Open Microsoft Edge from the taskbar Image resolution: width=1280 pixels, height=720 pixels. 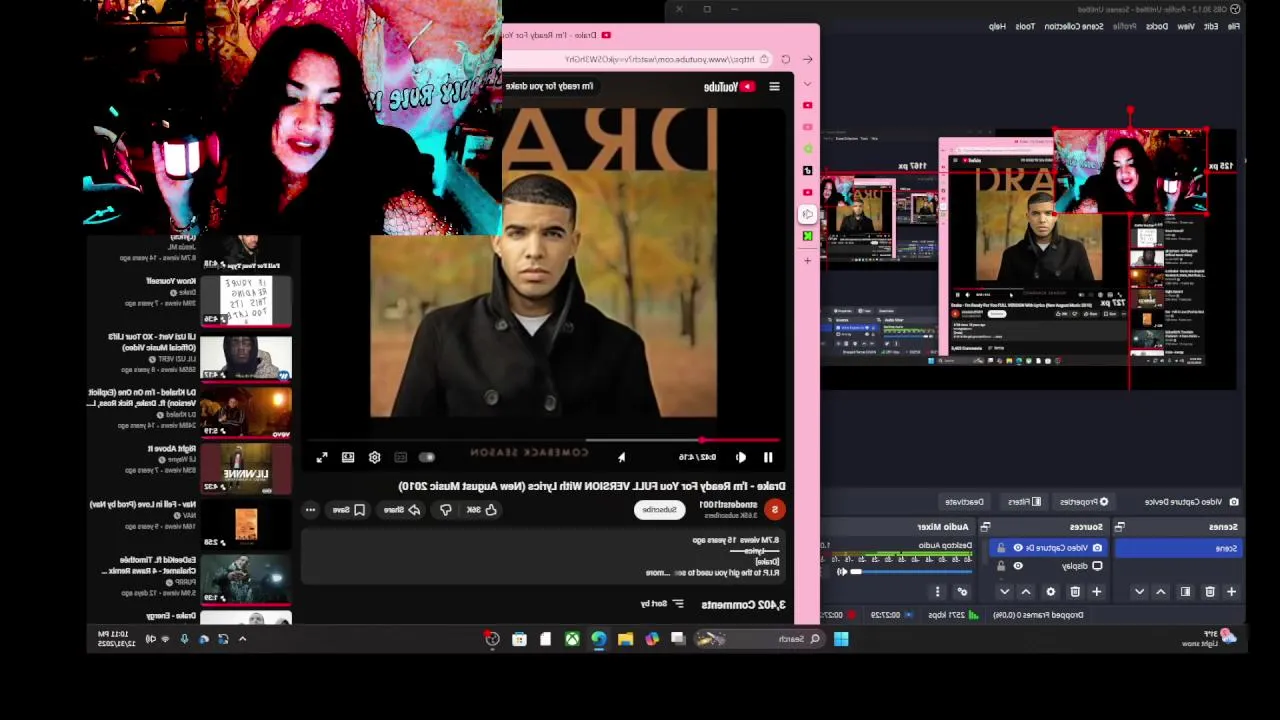(x=598, y=639)
